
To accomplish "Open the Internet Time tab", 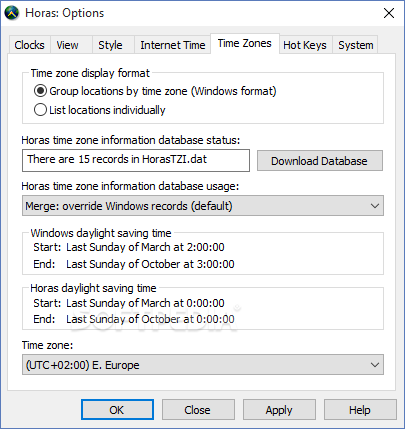I will [172, 45].
